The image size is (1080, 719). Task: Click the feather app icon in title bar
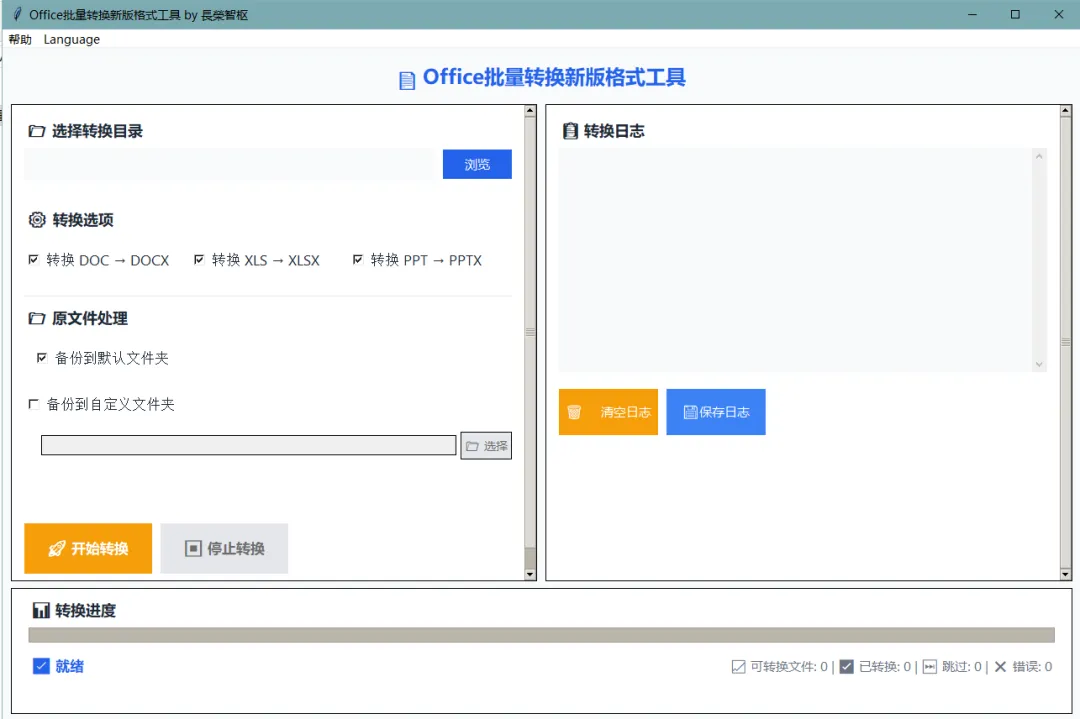(17, 14)
